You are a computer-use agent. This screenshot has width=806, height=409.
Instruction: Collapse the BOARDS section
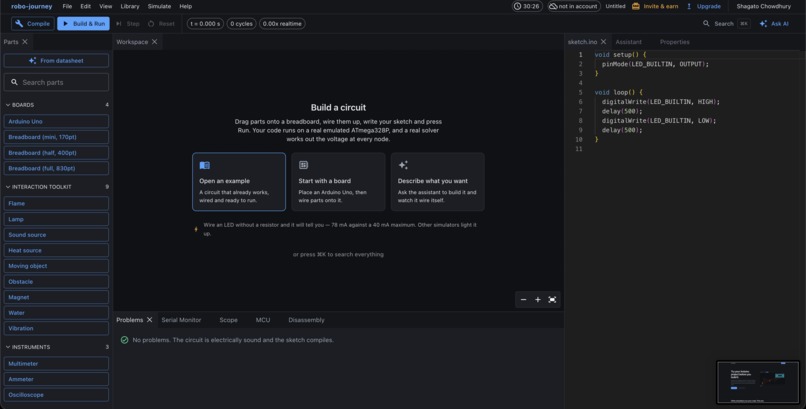pos(57,105)
